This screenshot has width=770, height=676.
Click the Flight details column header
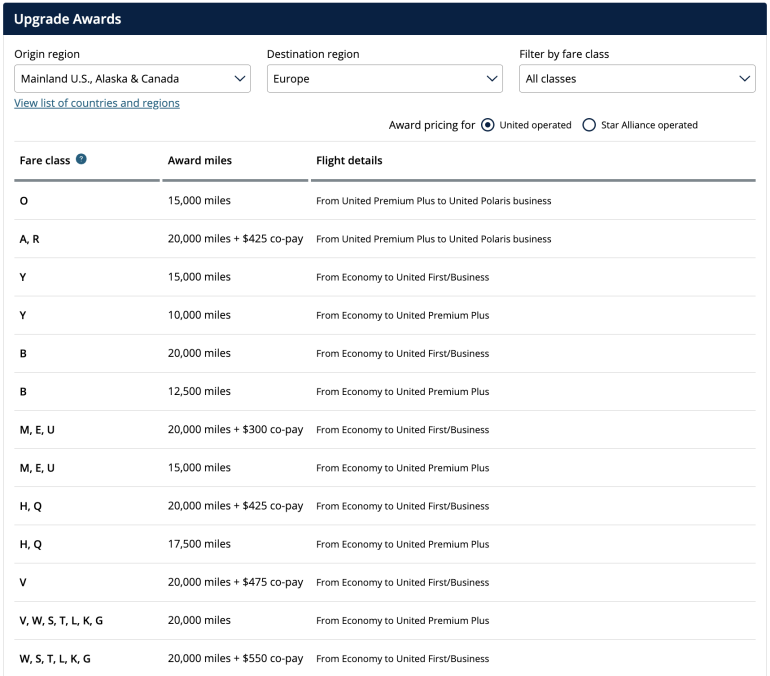click(x=349, y=160)
